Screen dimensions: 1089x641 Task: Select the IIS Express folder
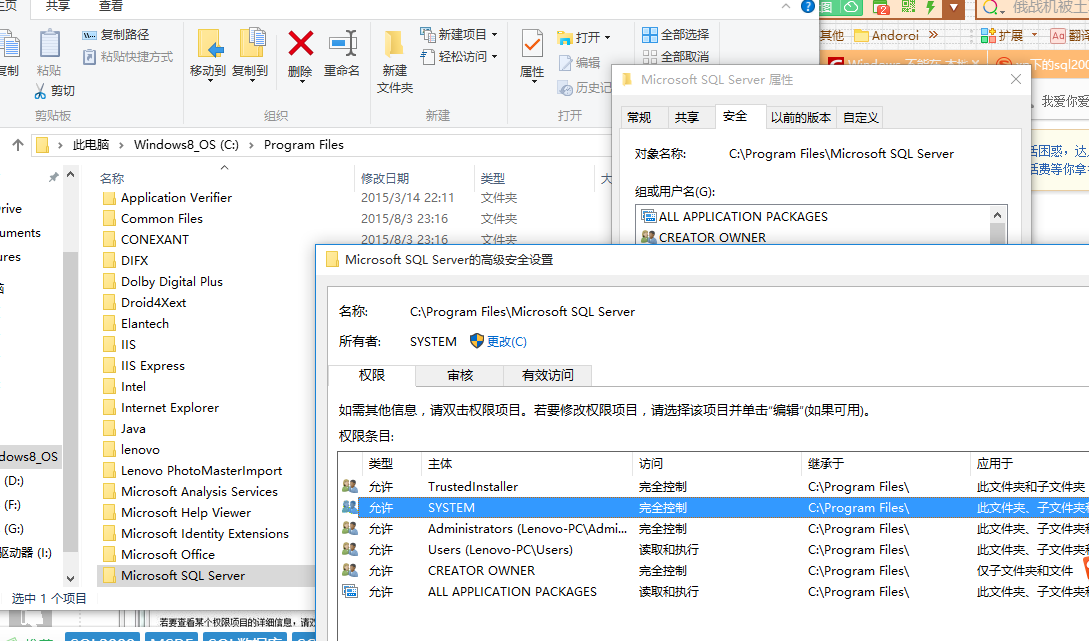click(x=153, y=366)
